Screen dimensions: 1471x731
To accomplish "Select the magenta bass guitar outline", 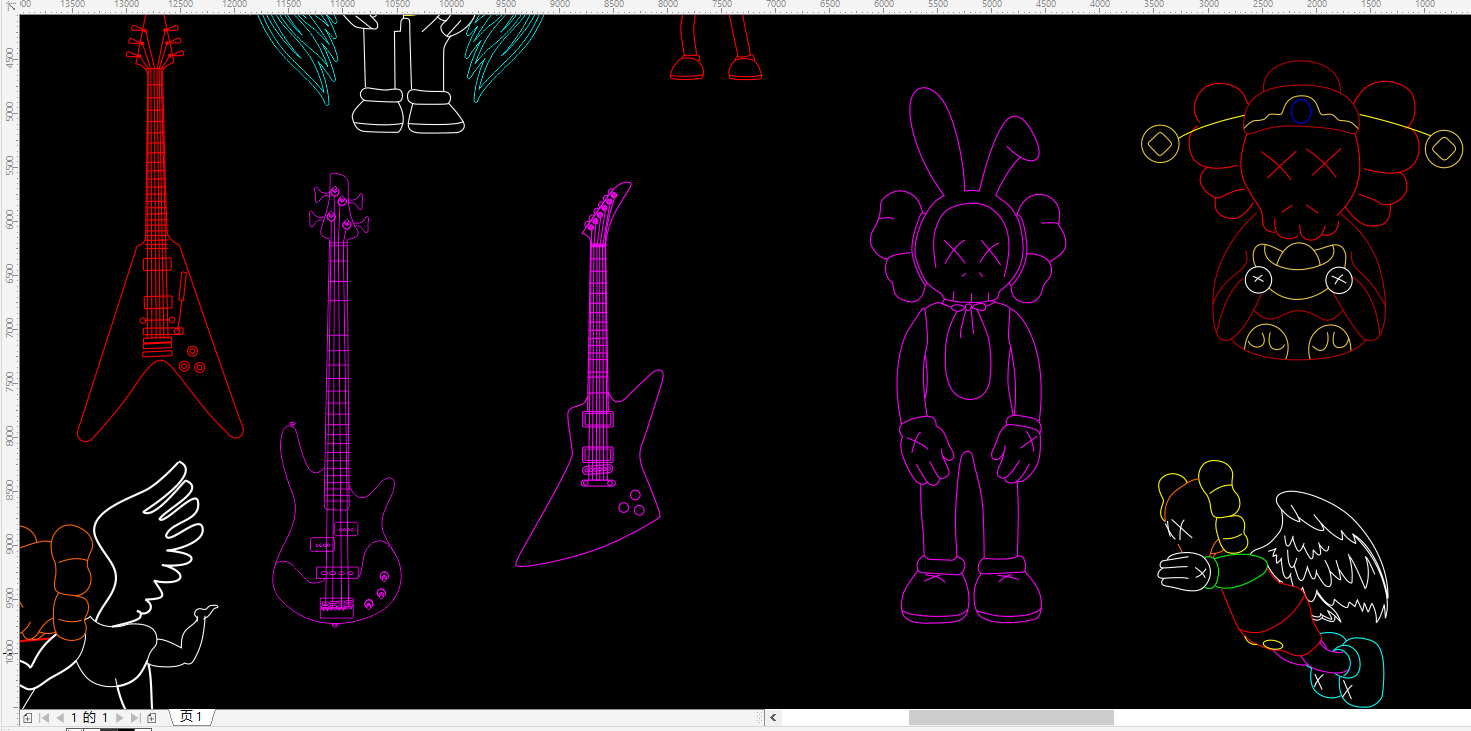I will point(336,400).
